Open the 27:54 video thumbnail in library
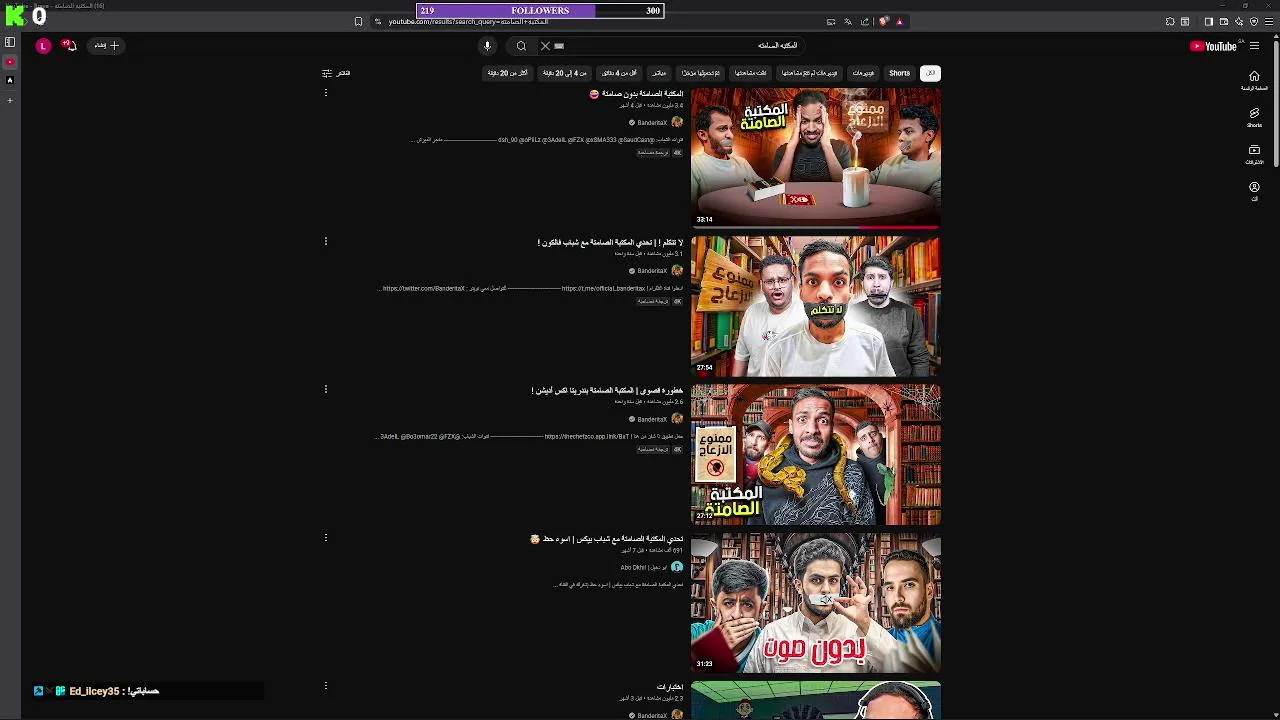 (x=815, y=306)
